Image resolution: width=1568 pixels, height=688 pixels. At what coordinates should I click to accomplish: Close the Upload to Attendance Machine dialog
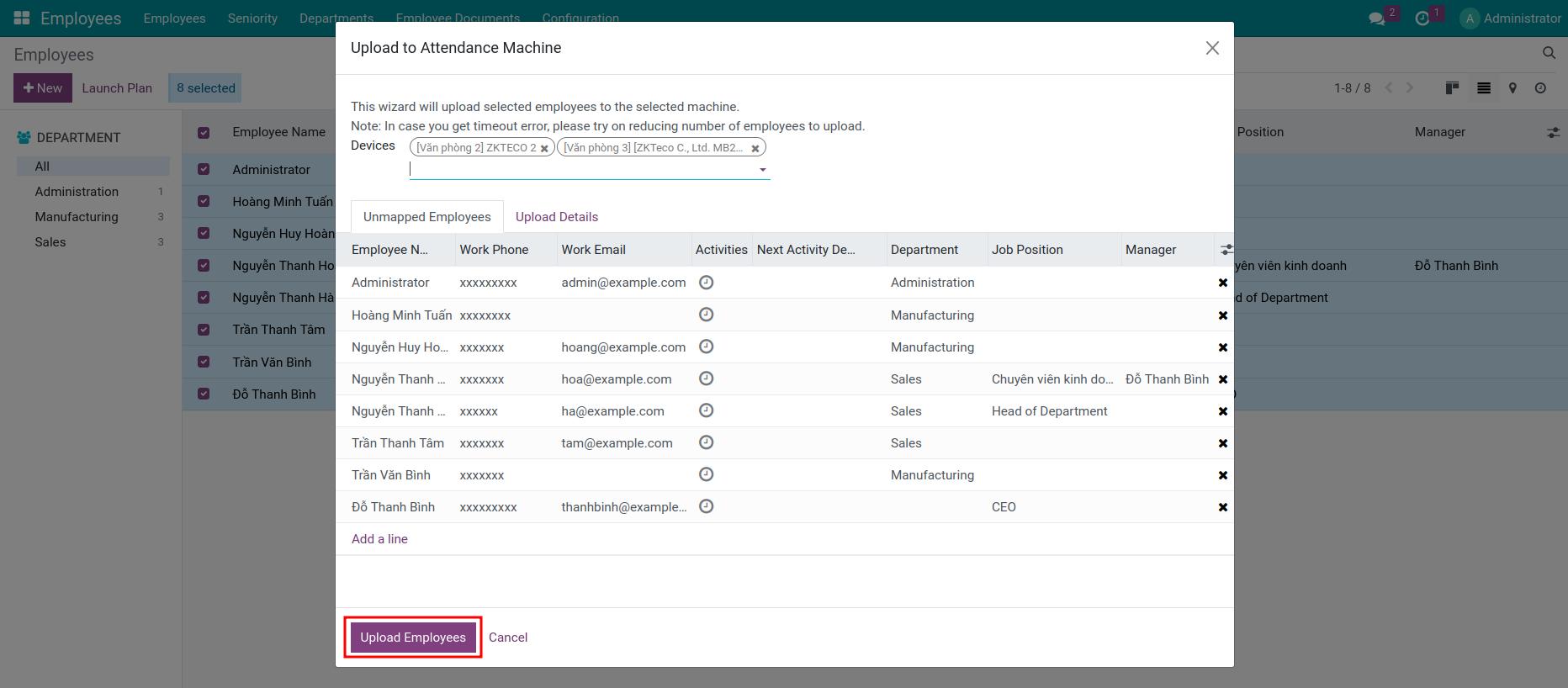click(1212, 48)
